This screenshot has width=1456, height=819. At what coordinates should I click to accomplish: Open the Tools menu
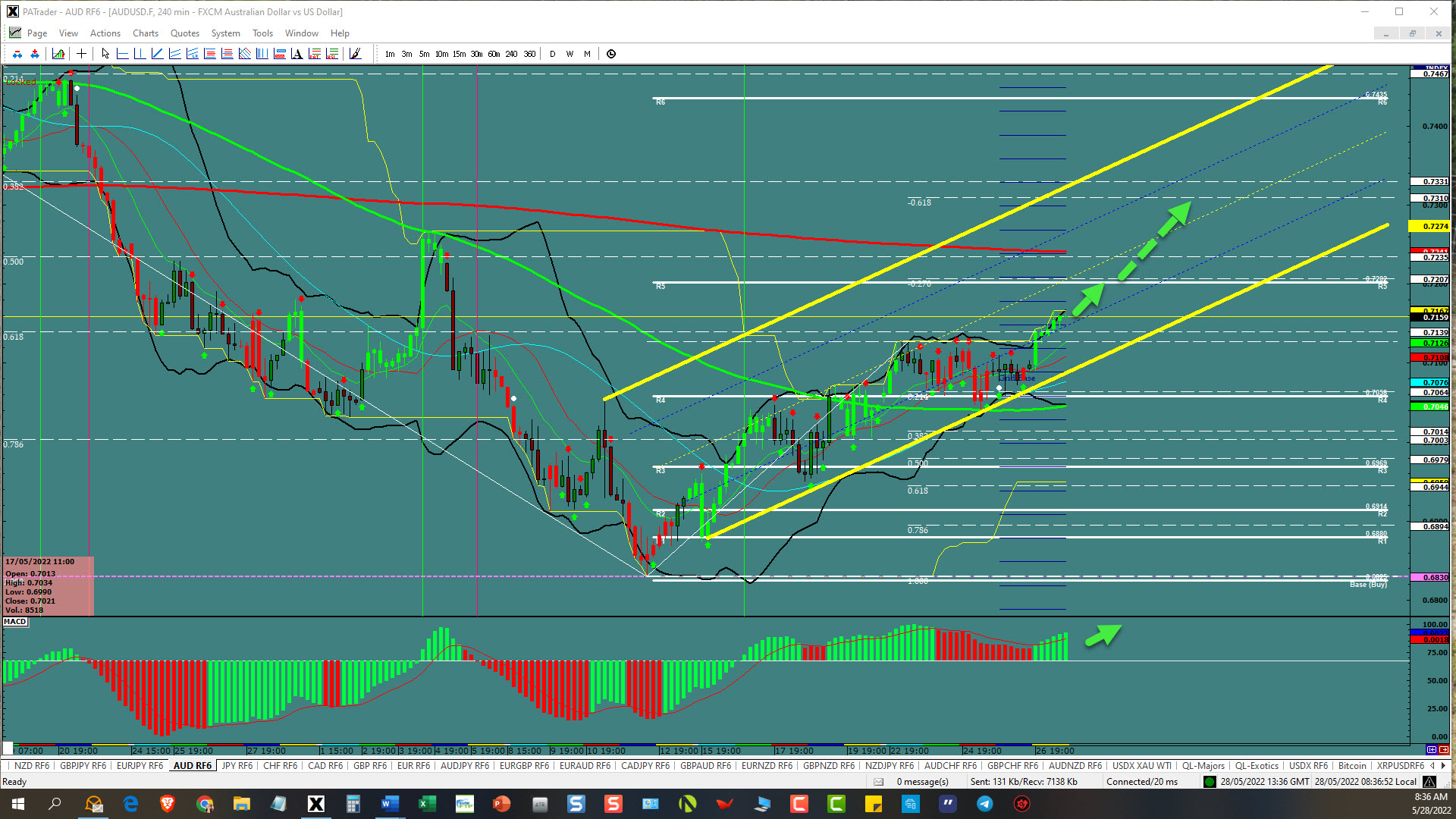[x=262, y=33]
